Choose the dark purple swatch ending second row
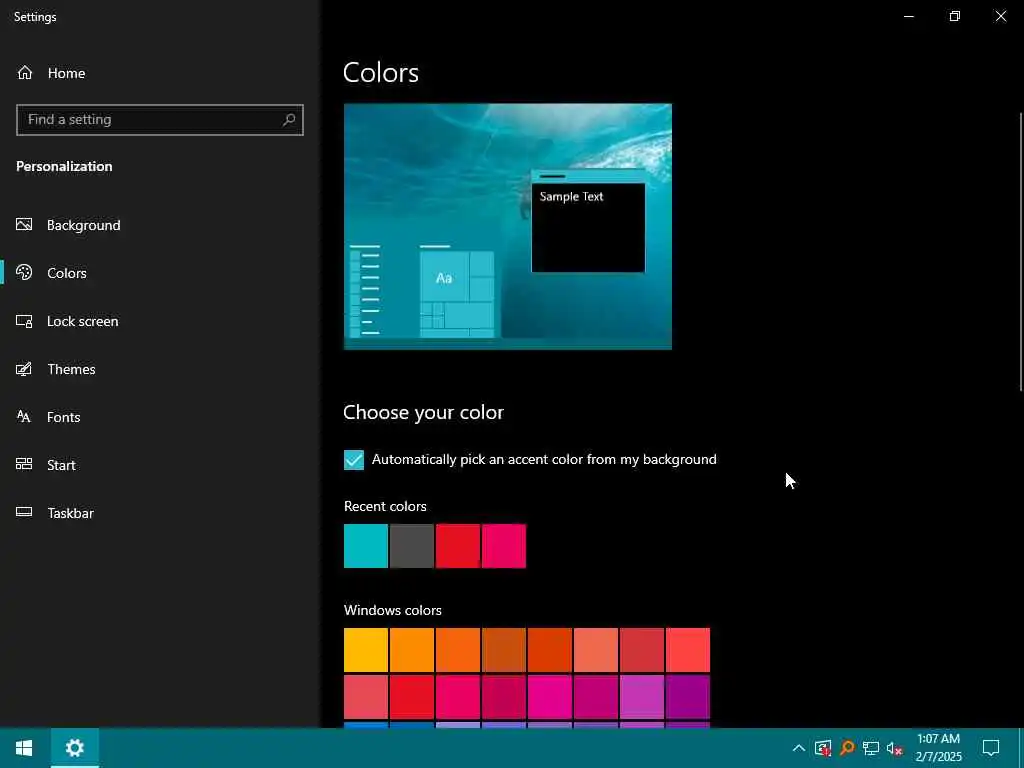 (x=688, y=697)
